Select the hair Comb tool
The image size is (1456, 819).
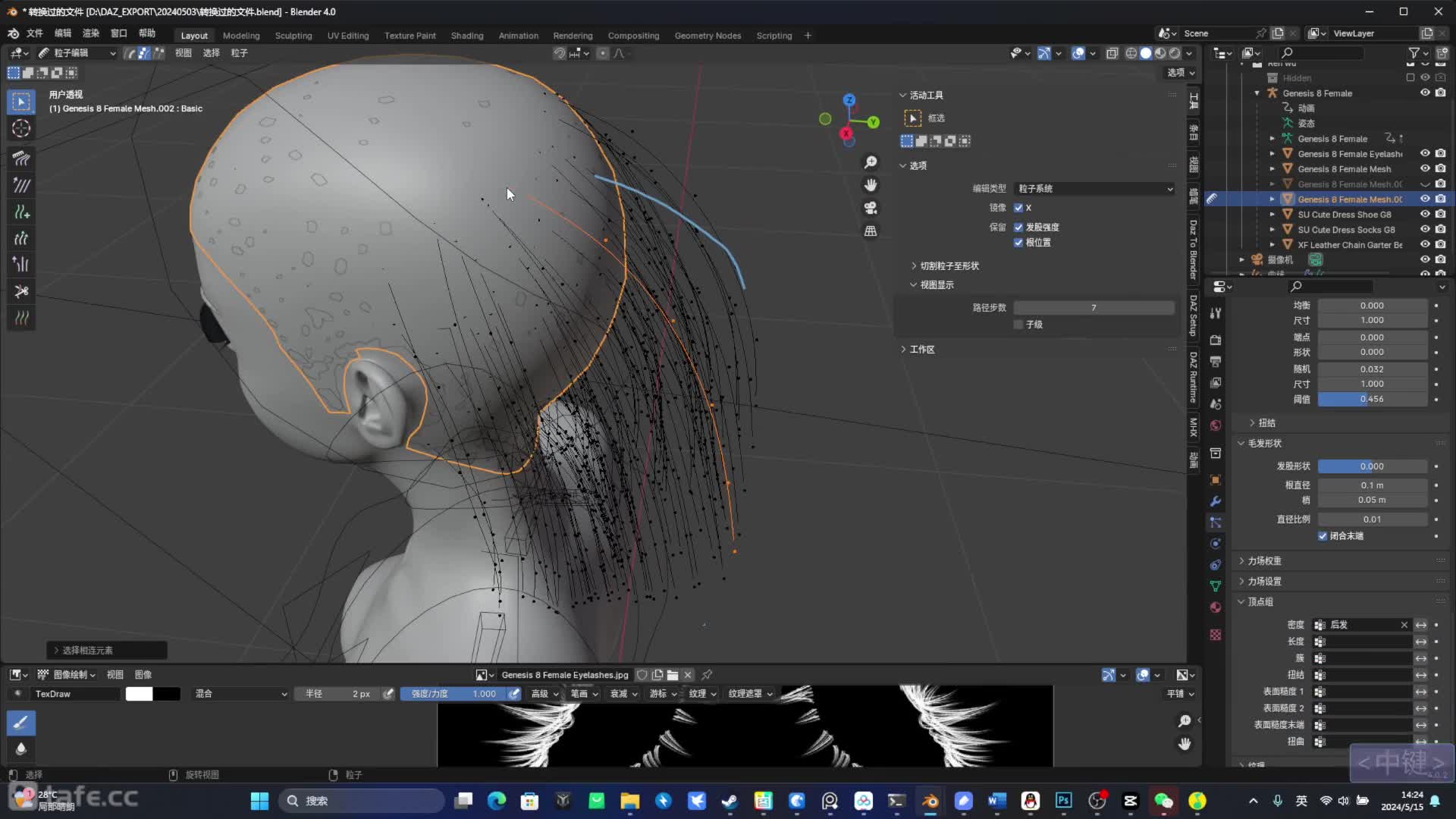coord(21,158)
